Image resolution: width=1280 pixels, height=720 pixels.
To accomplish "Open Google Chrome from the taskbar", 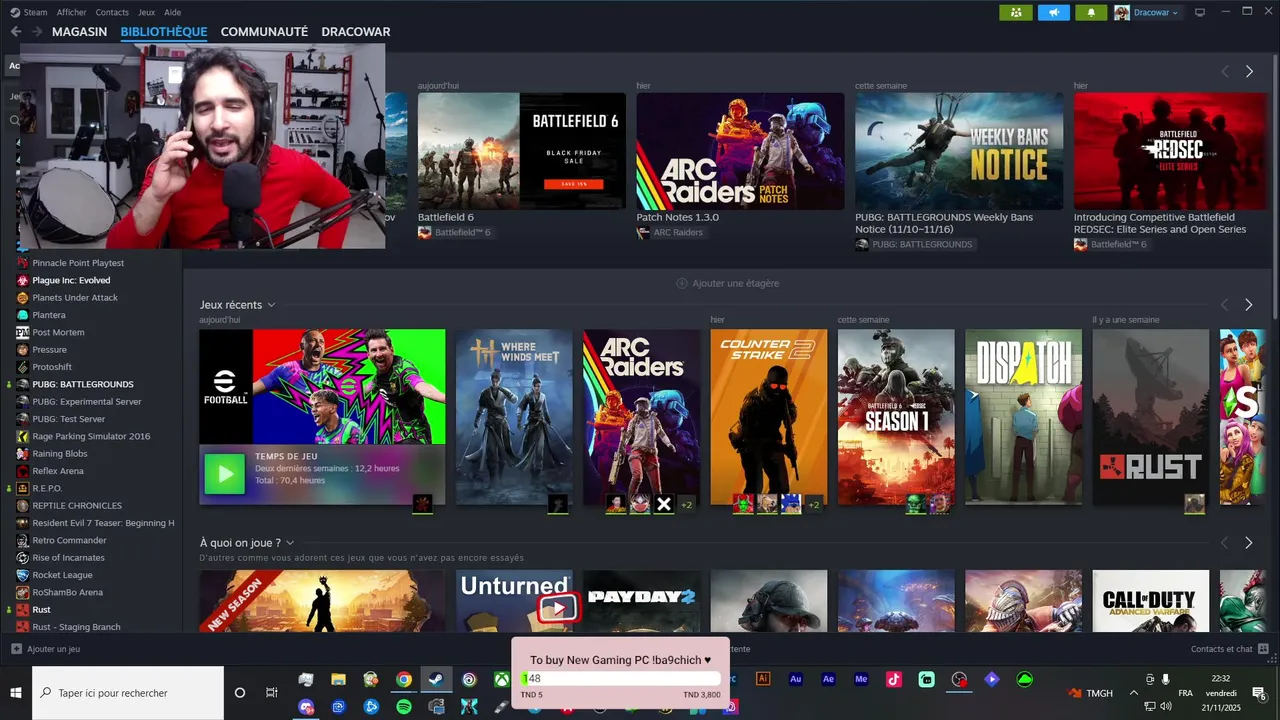I will coord(403,680).
